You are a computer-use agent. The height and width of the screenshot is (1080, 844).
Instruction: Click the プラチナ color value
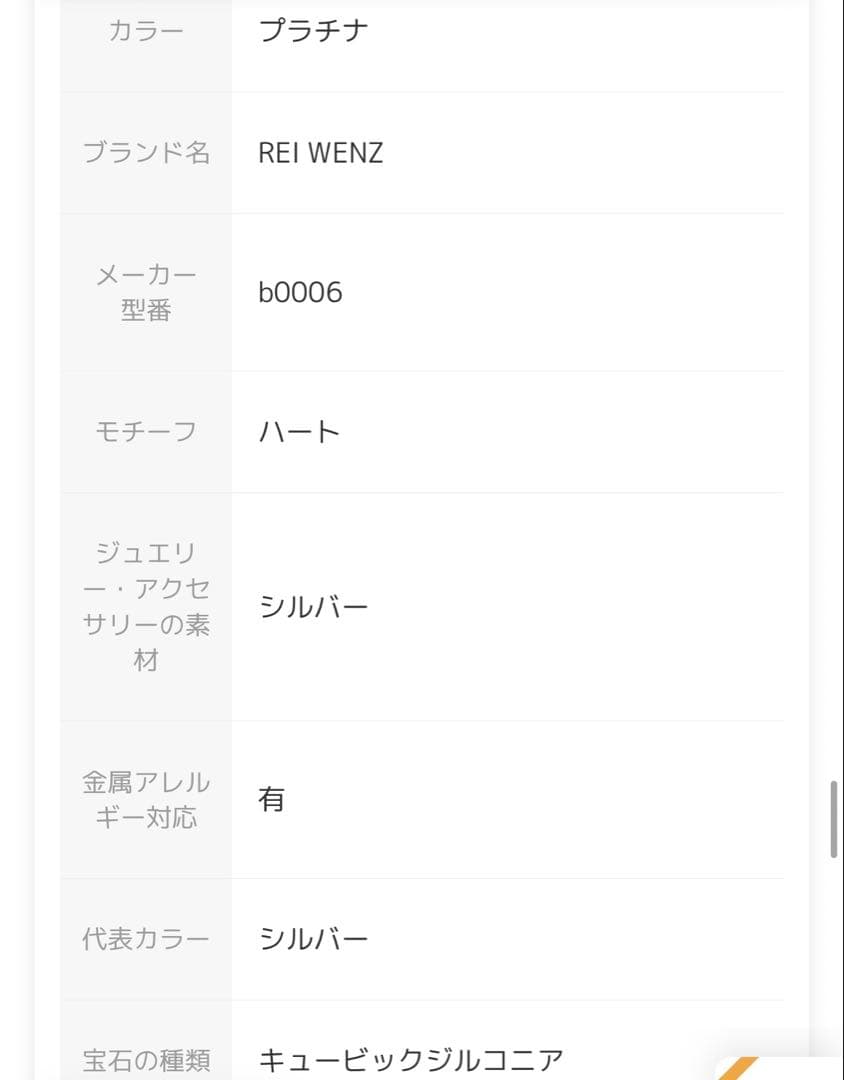click(314, 31)
